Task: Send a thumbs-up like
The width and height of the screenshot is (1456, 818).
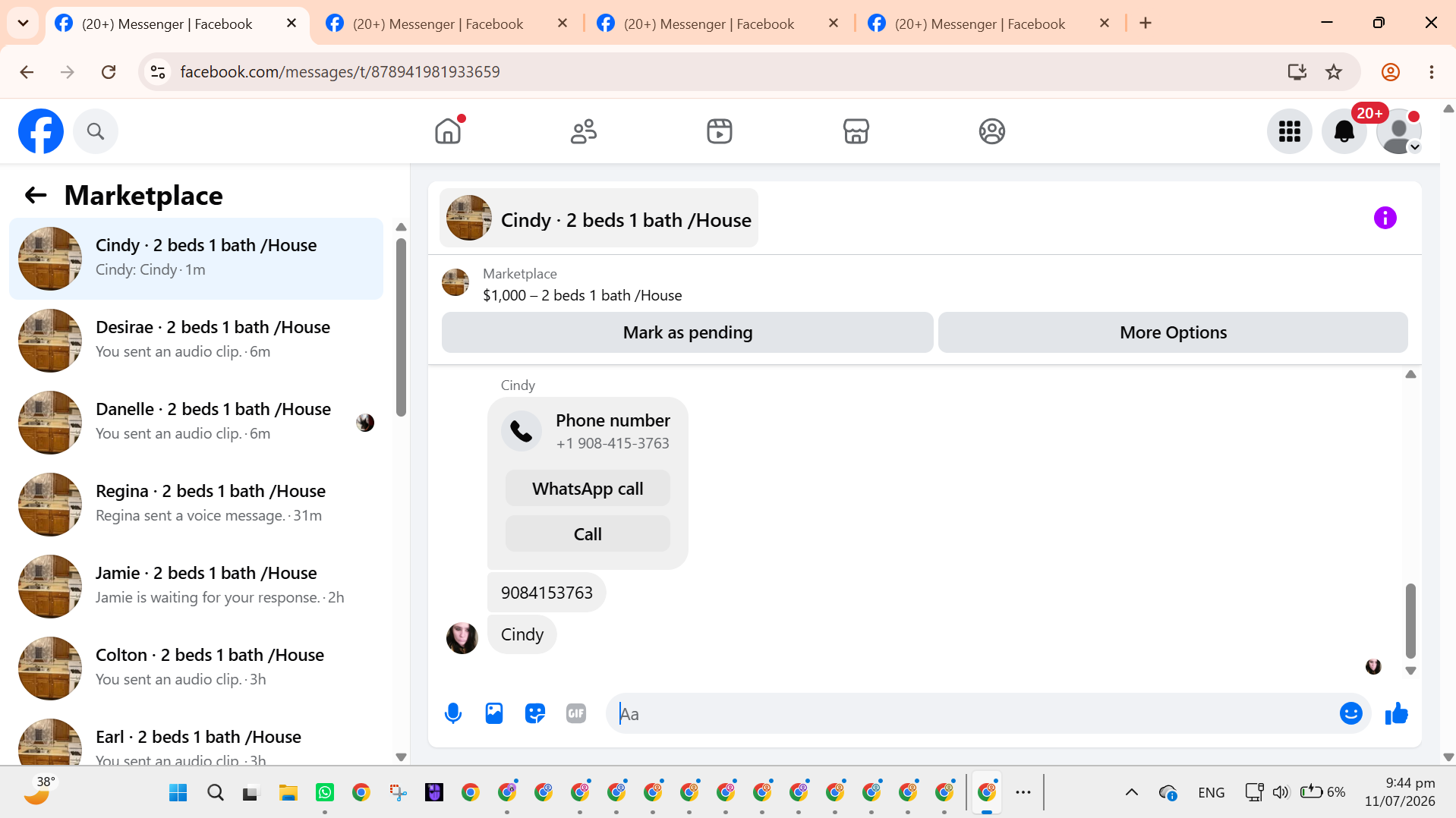Action: pos(1397,713)
